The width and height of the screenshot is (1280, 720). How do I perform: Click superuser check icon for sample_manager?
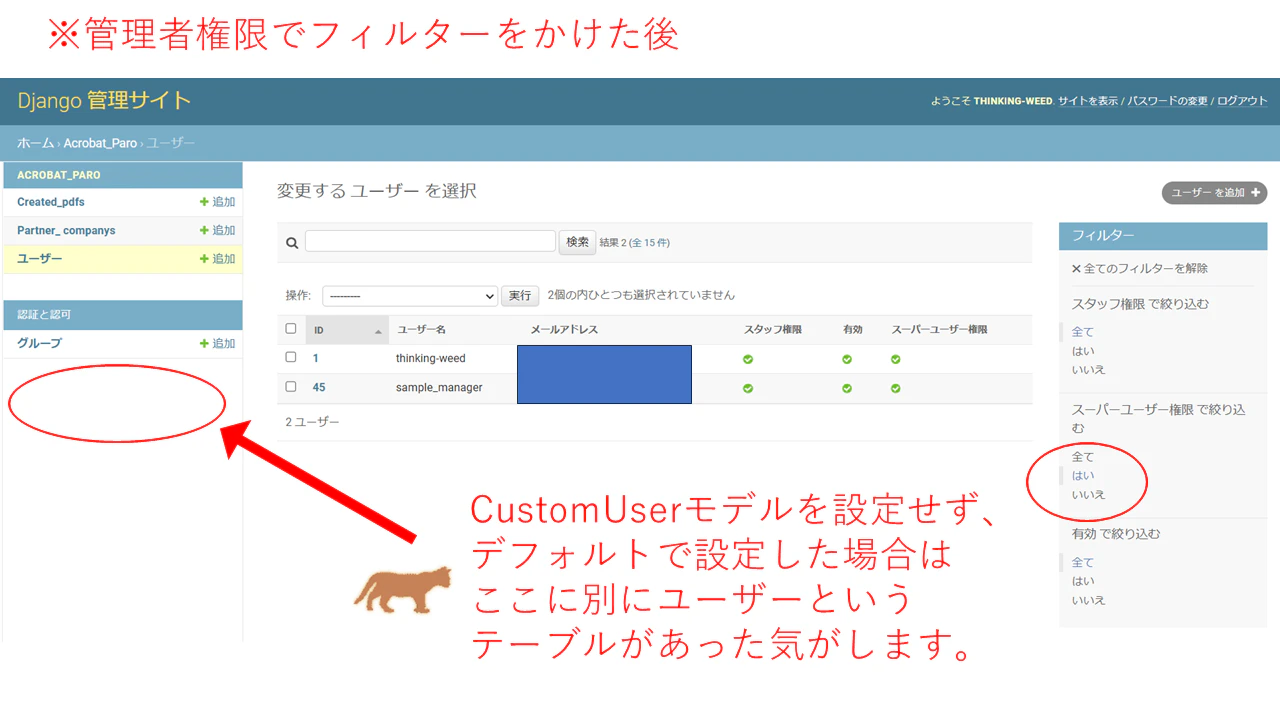896,388
